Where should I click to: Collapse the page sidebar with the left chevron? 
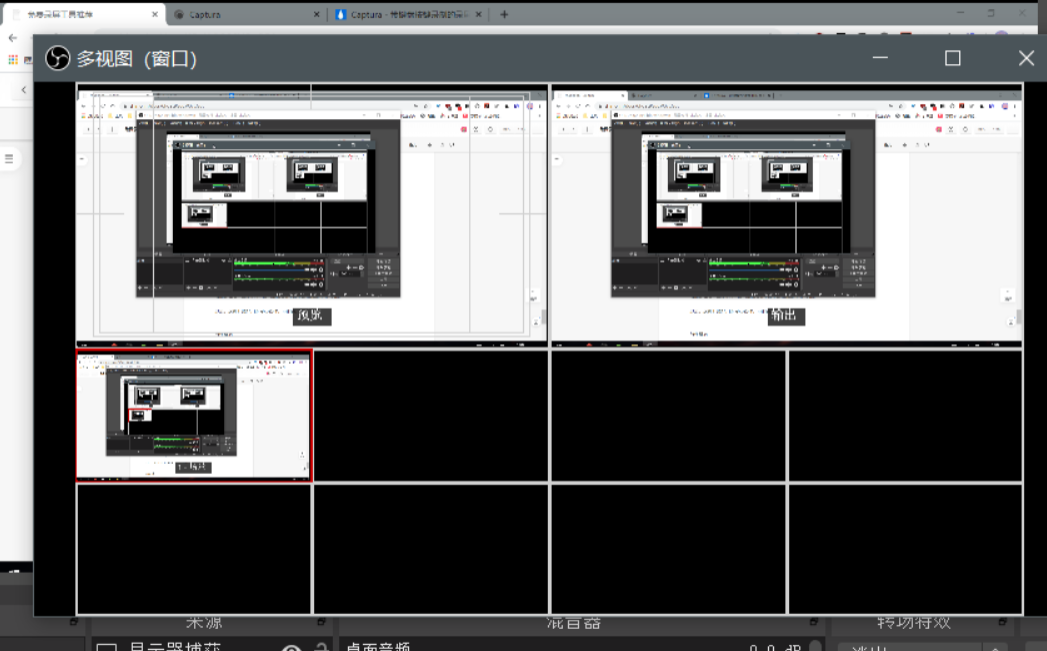pos(24,90)
